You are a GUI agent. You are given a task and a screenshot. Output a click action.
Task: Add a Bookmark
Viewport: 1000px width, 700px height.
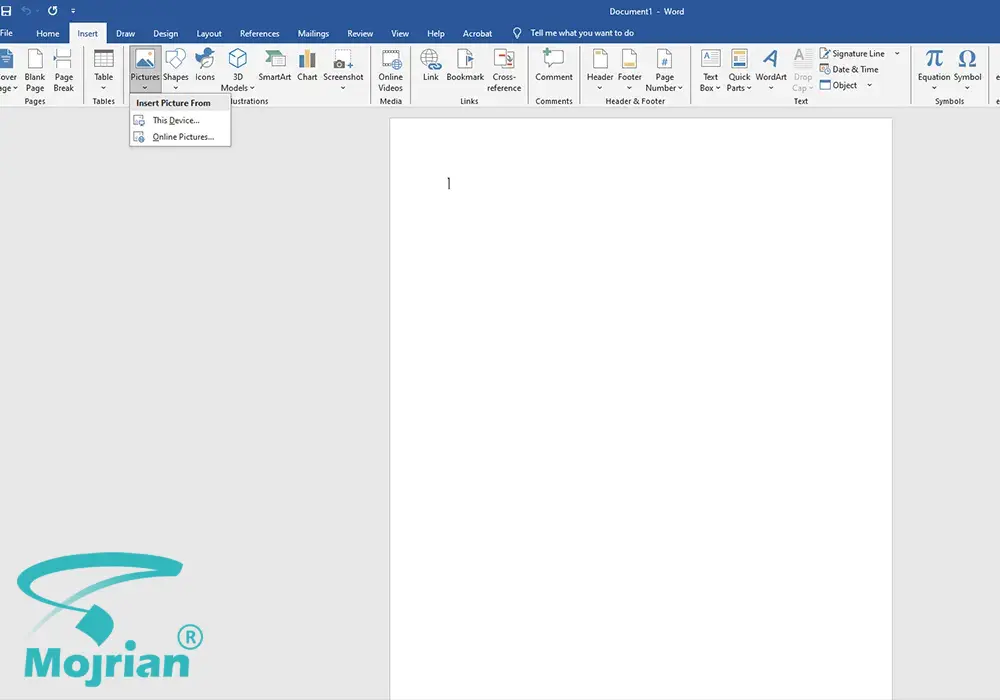[465, 66]
